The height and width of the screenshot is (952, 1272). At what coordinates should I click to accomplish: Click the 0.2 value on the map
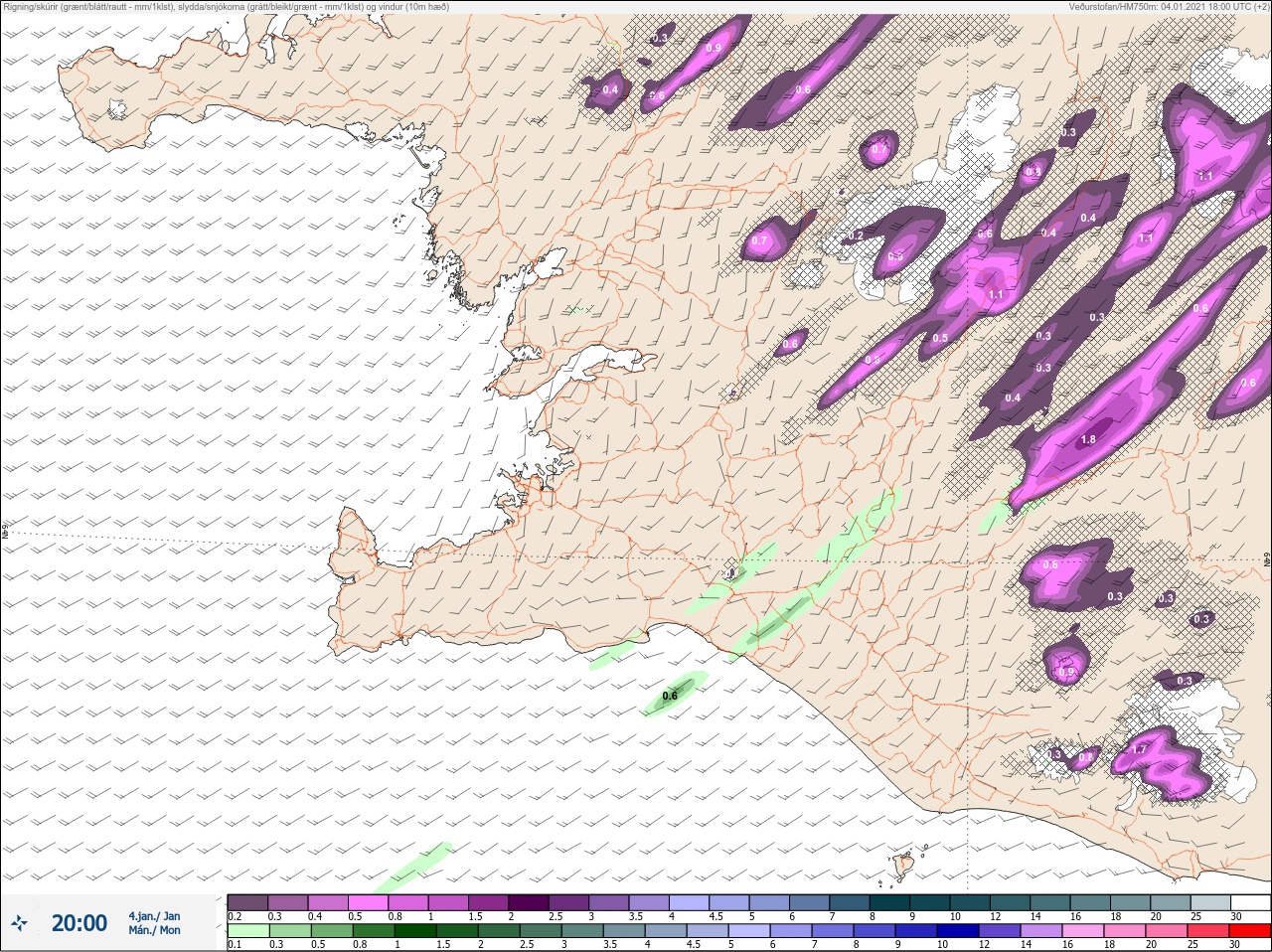857,237
